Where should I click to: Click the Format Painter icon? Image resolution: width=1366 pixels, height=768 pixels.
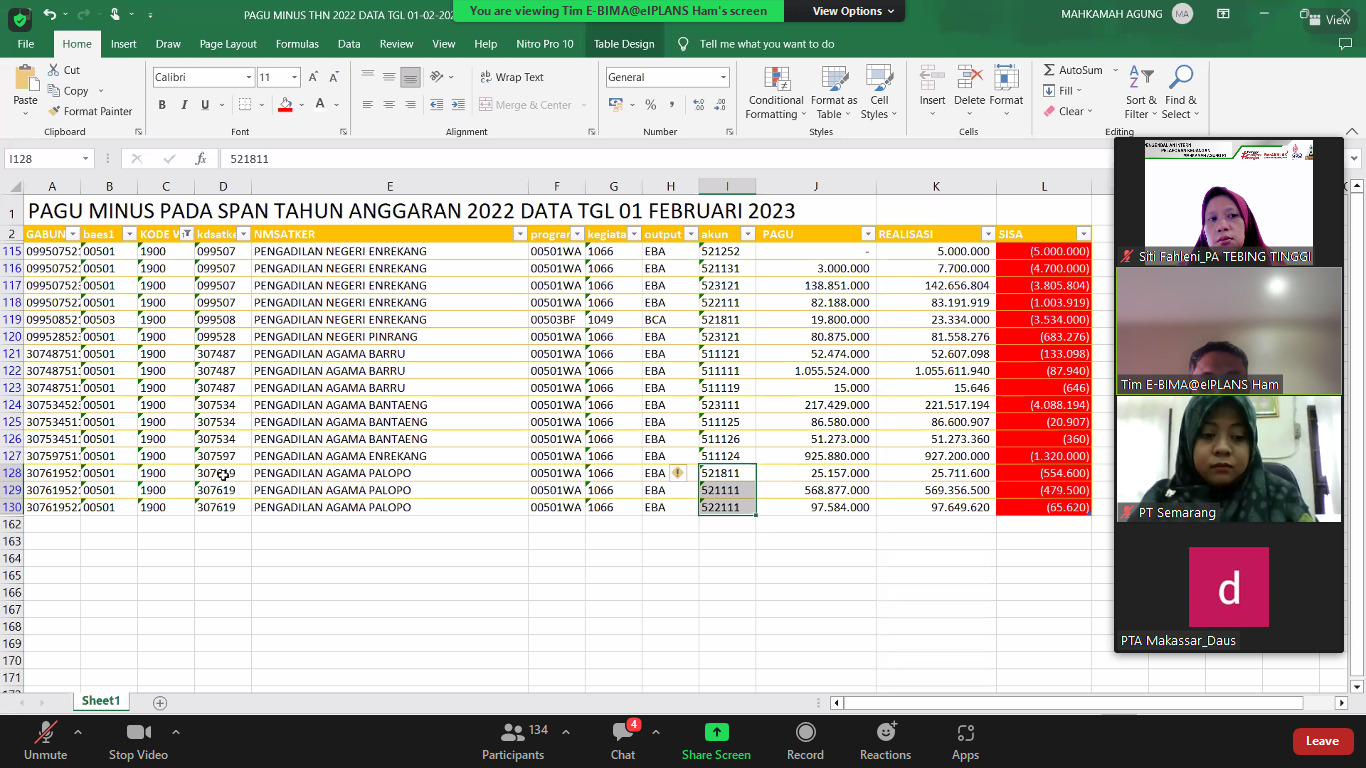[x=56, y=112]
